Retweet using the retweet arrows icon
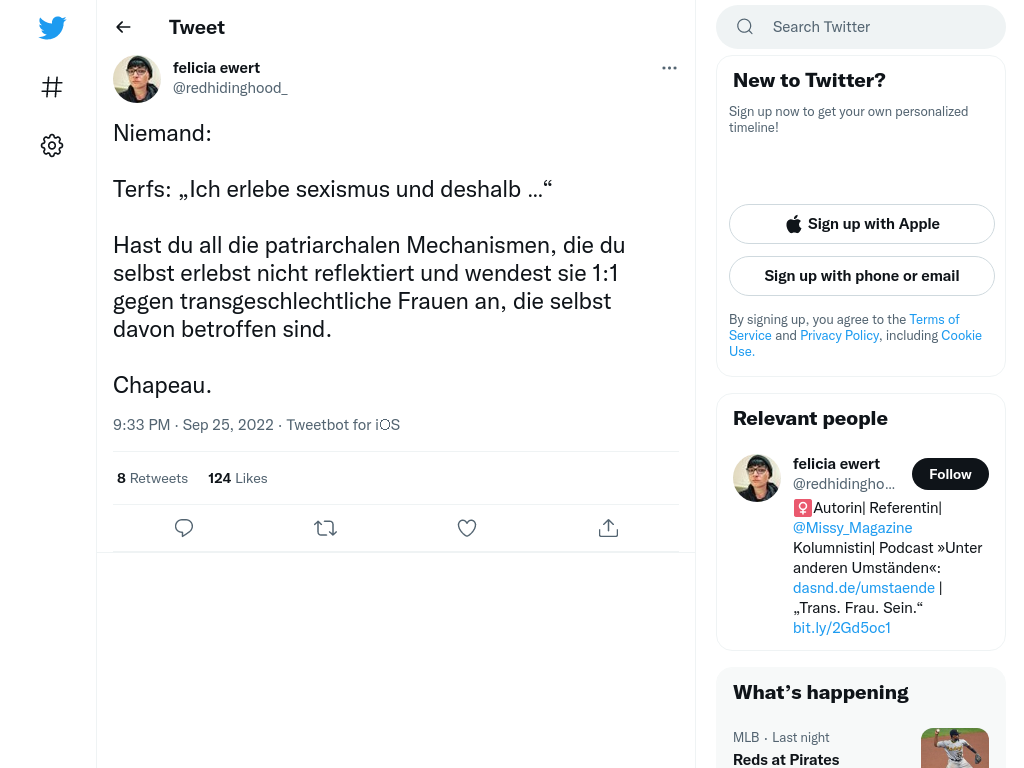The width and height of the screenshot is (1024, 768). coord(325,528)
